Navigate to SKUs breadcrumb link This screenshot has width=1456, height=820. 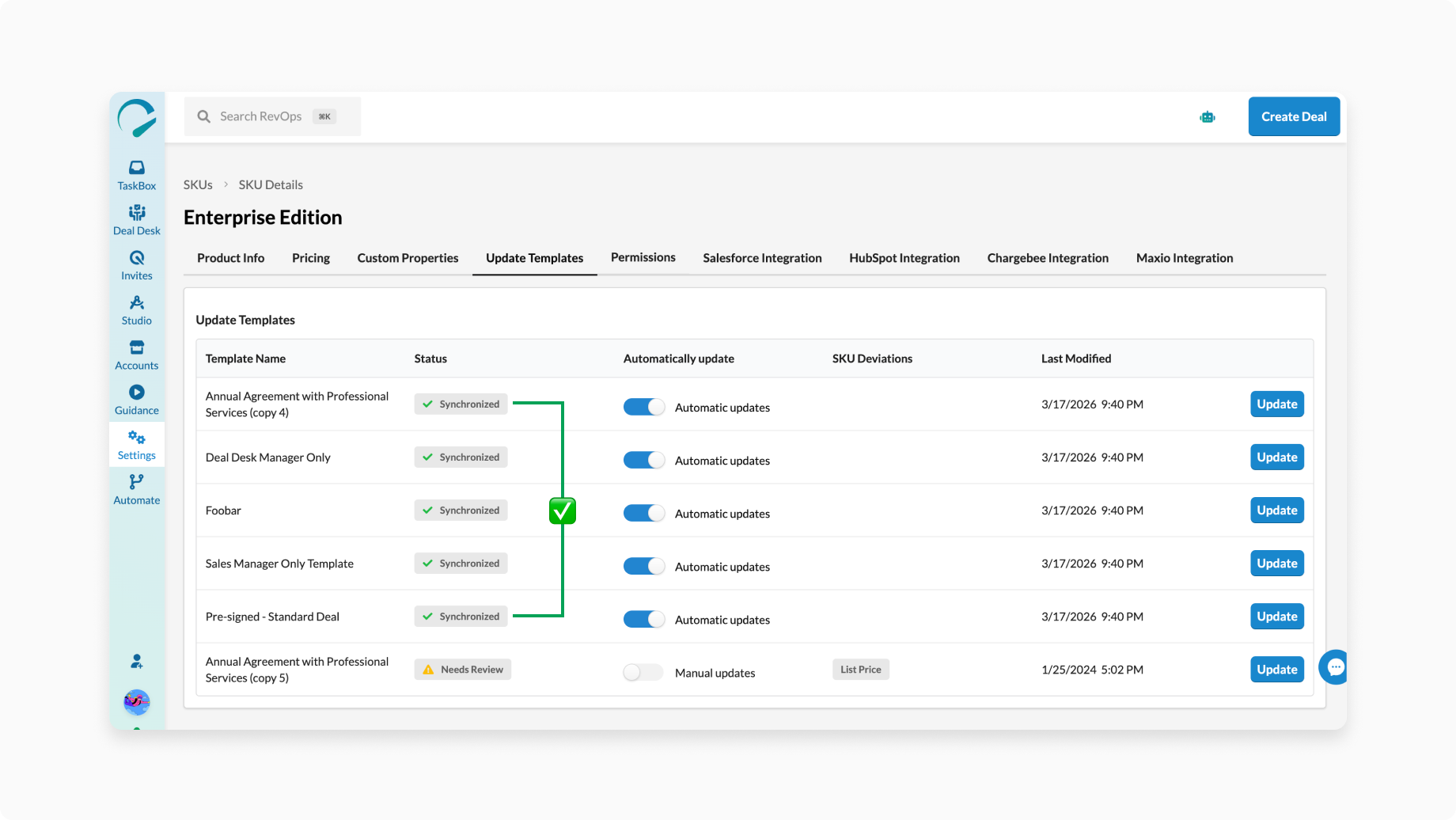(x=198, y=184)
